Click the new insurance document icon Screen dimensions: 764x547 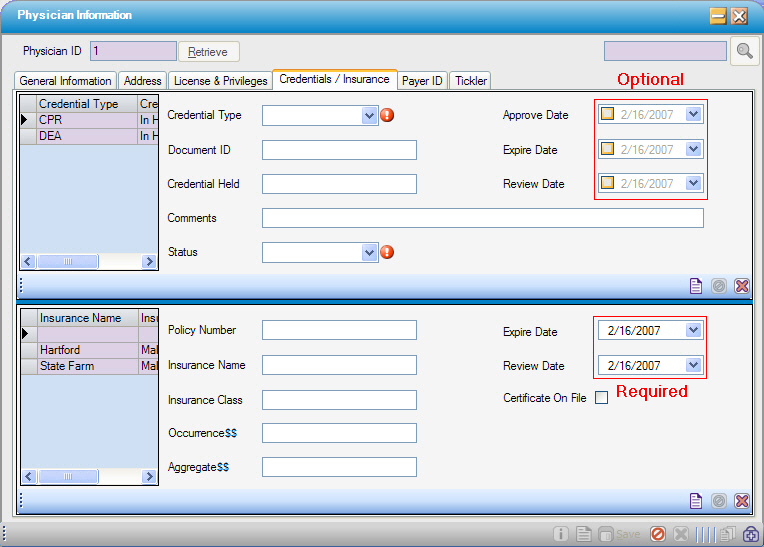click(x=696, y=501)
